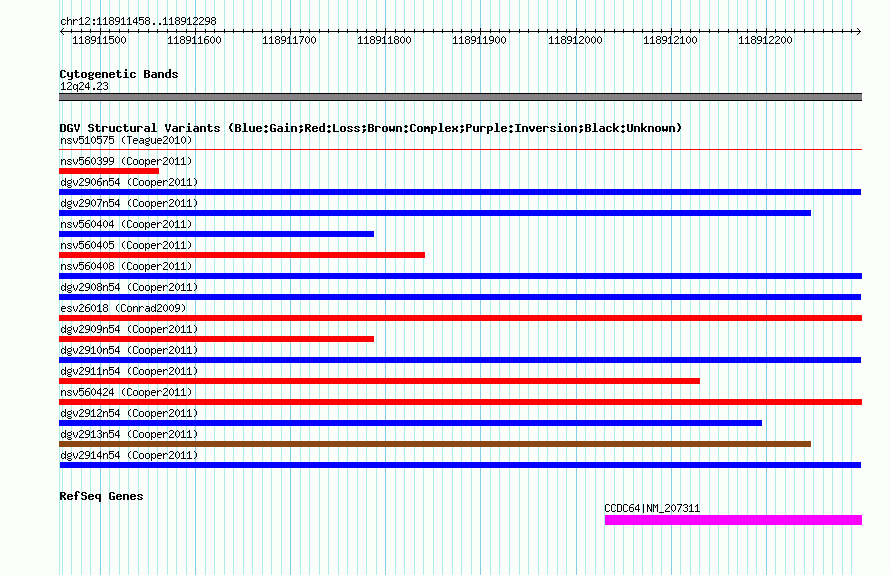Viewport: 890px width, 575px height.
Task: Click ruler position 118912200
Action: click(x=765, y=40)
